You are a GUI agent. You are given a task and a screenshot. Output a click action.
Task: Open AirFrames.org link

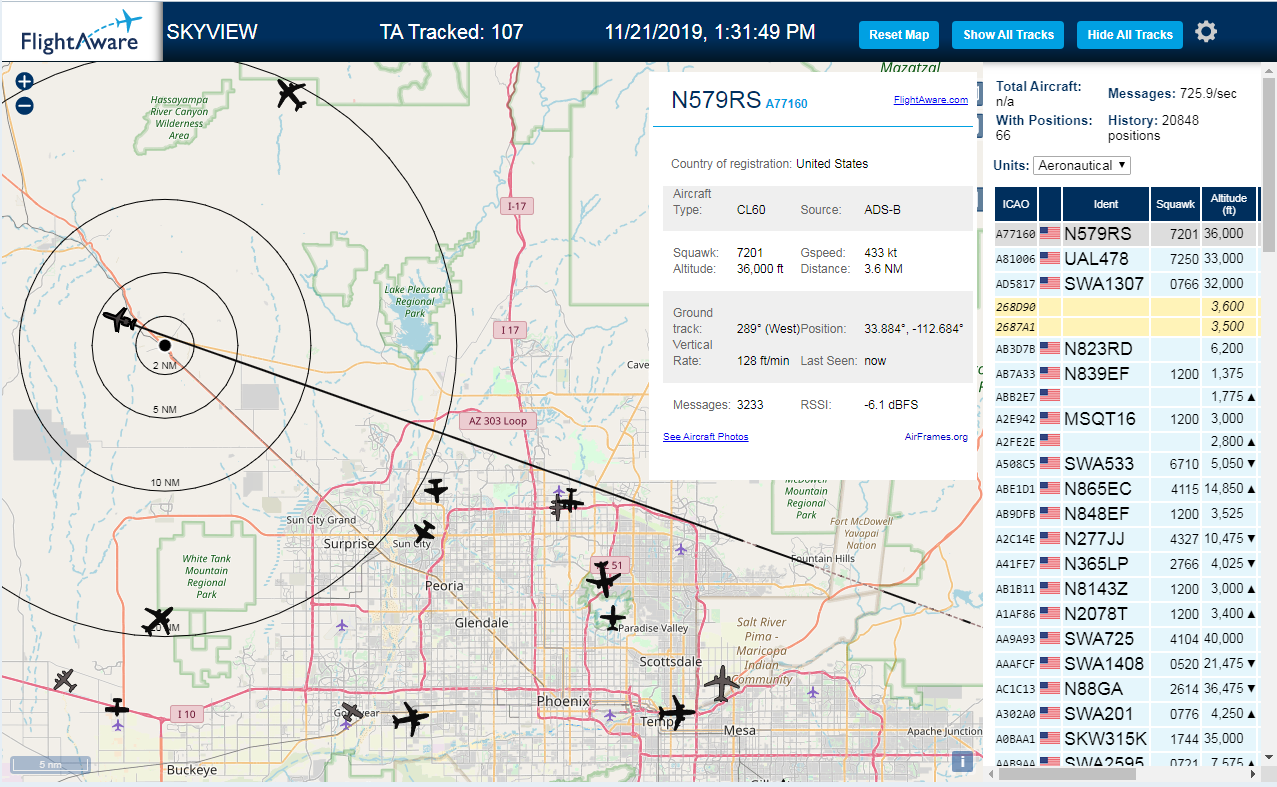936,437
